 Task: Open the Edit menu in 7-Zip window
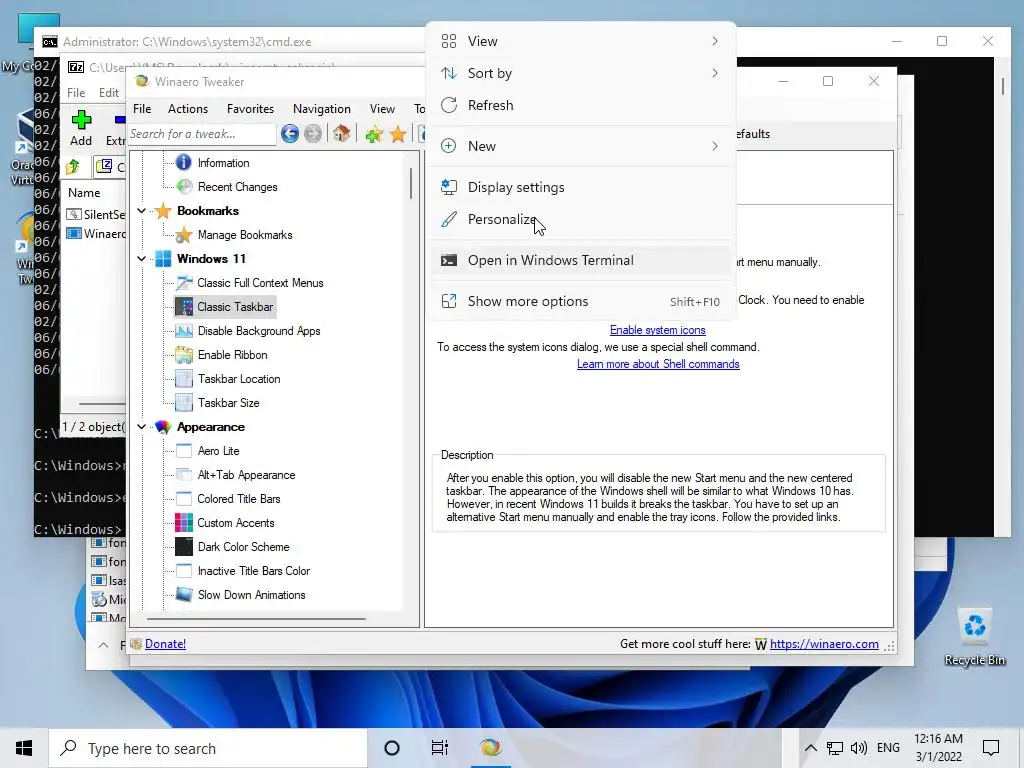[108, 93]
